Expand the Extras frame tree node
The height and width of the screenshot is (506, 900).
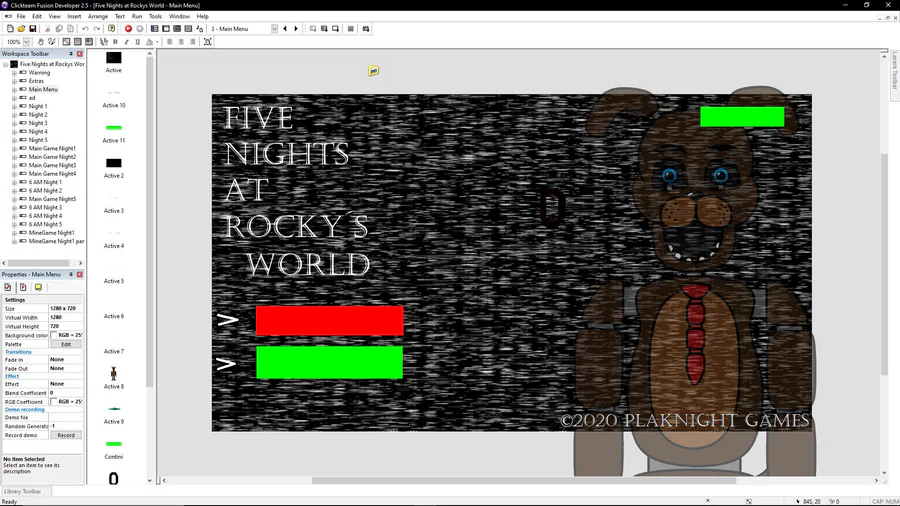click(14, 81)
